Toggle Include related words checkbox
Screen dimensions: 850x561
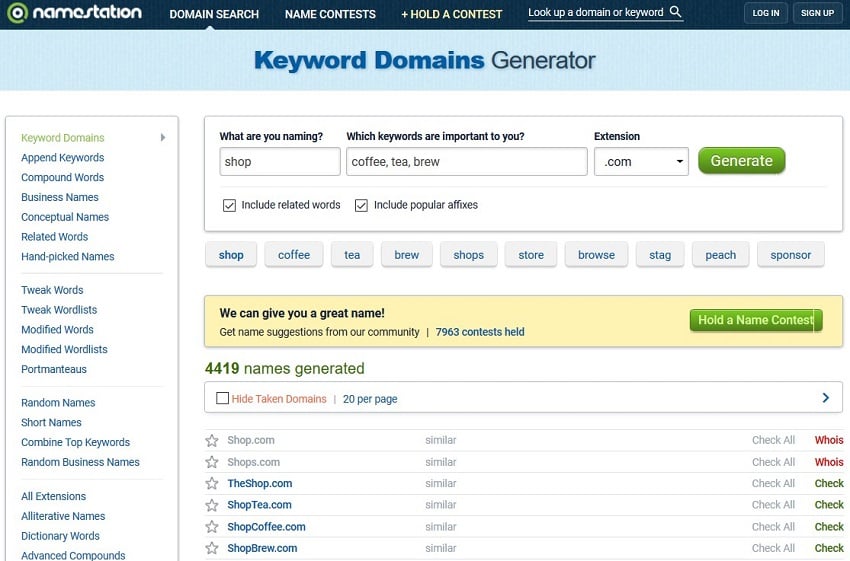point(229,205)
